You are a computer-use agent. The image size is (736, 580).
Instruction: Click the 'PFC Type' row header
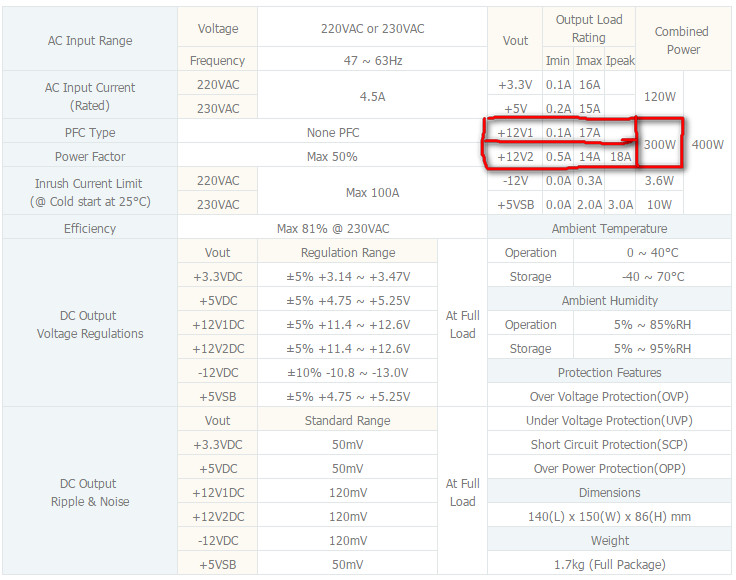click(90, 132)
